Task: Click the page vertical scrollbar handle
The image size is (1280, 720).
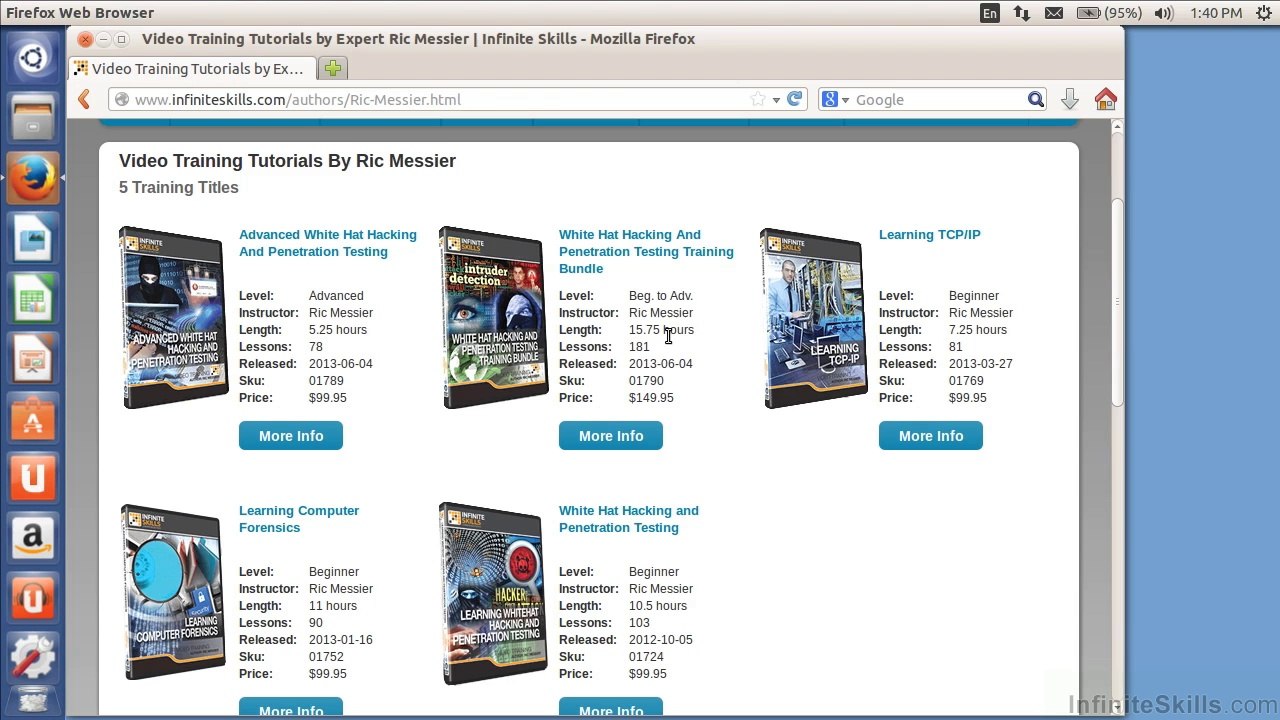Action: 1118,300
